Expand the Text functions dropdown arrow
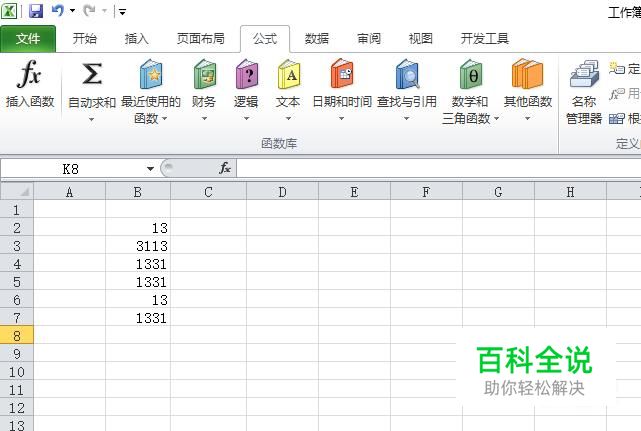 coord(289,119)
